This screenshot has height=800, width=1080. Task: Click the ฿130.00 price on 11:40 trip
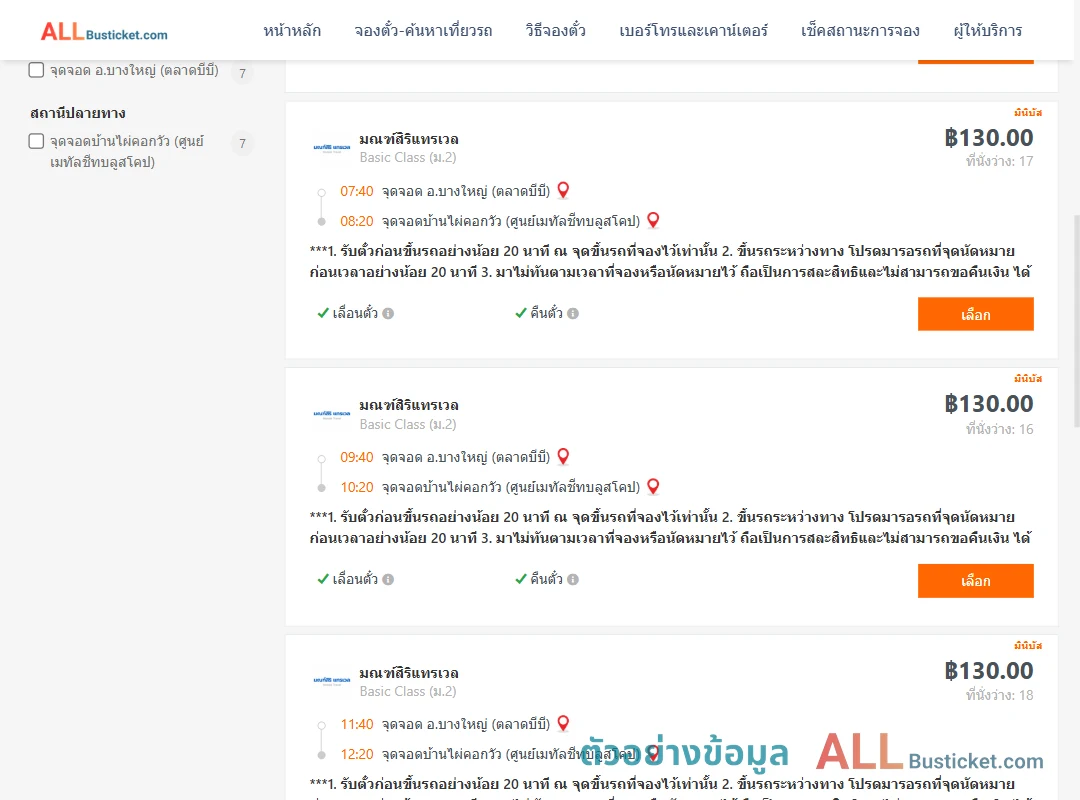(989, 670)
